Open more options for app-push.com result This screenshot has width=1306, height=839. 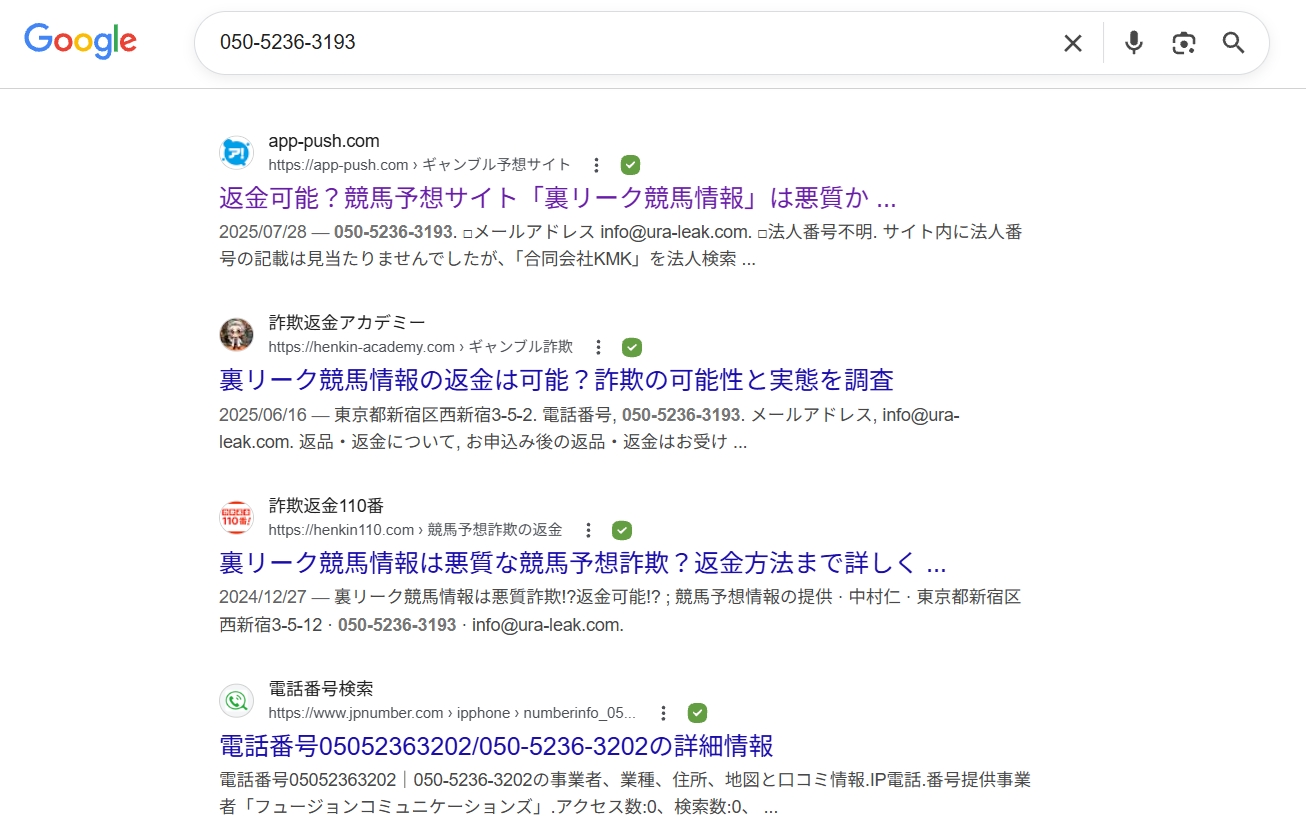coord(596,165)
